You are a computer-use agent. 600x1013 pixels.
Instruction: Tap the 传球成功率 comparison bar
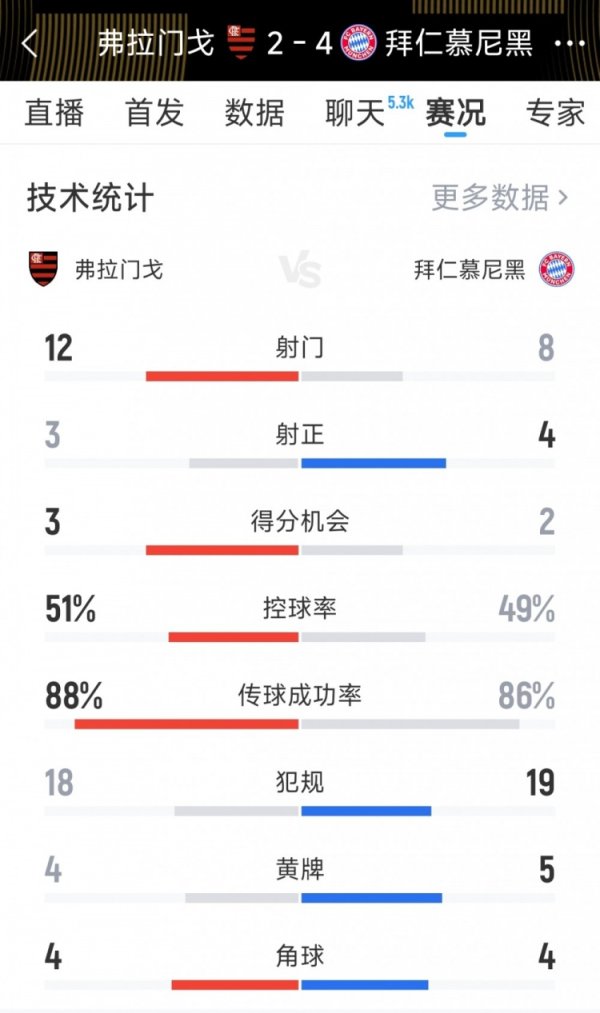[x=300, y=724]
